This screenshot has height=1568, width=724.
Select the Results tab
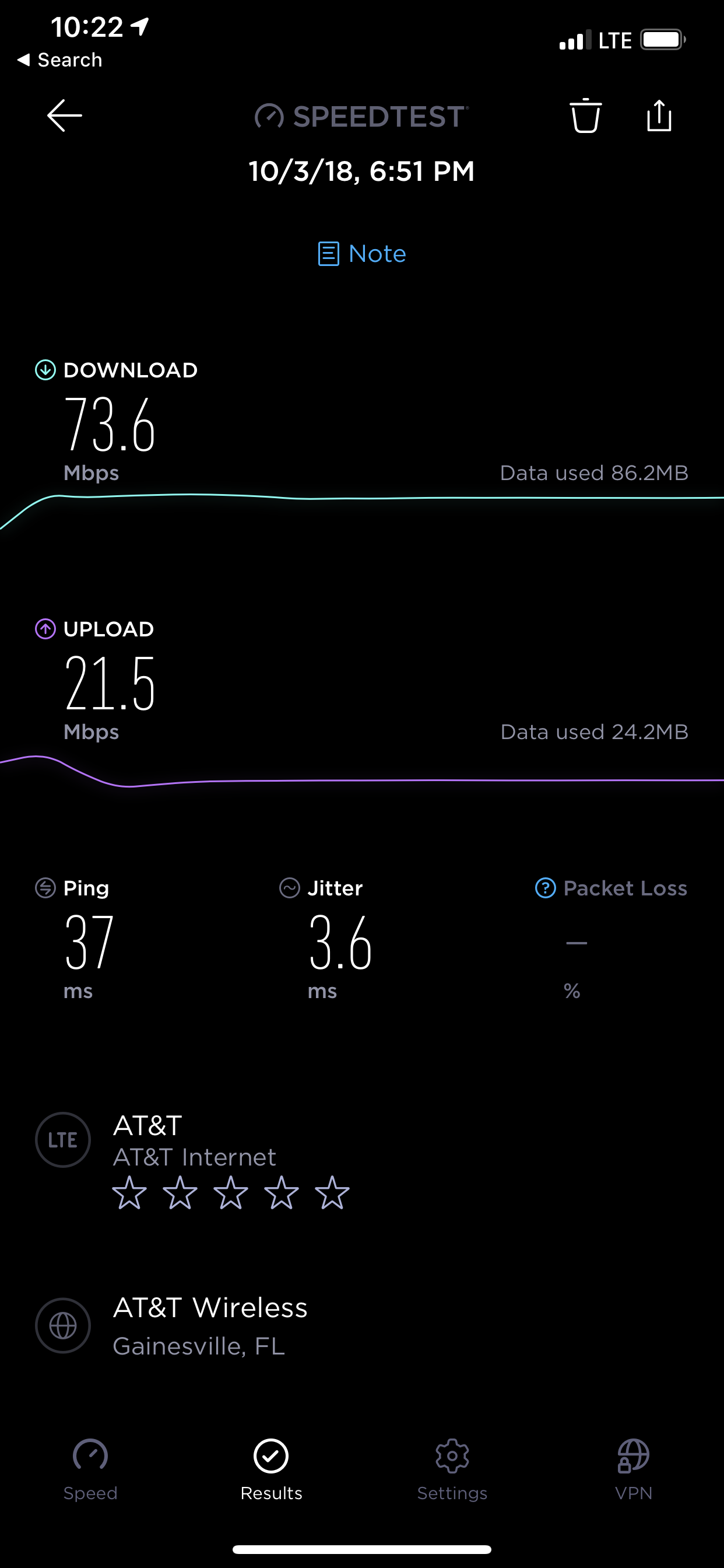271,1470
